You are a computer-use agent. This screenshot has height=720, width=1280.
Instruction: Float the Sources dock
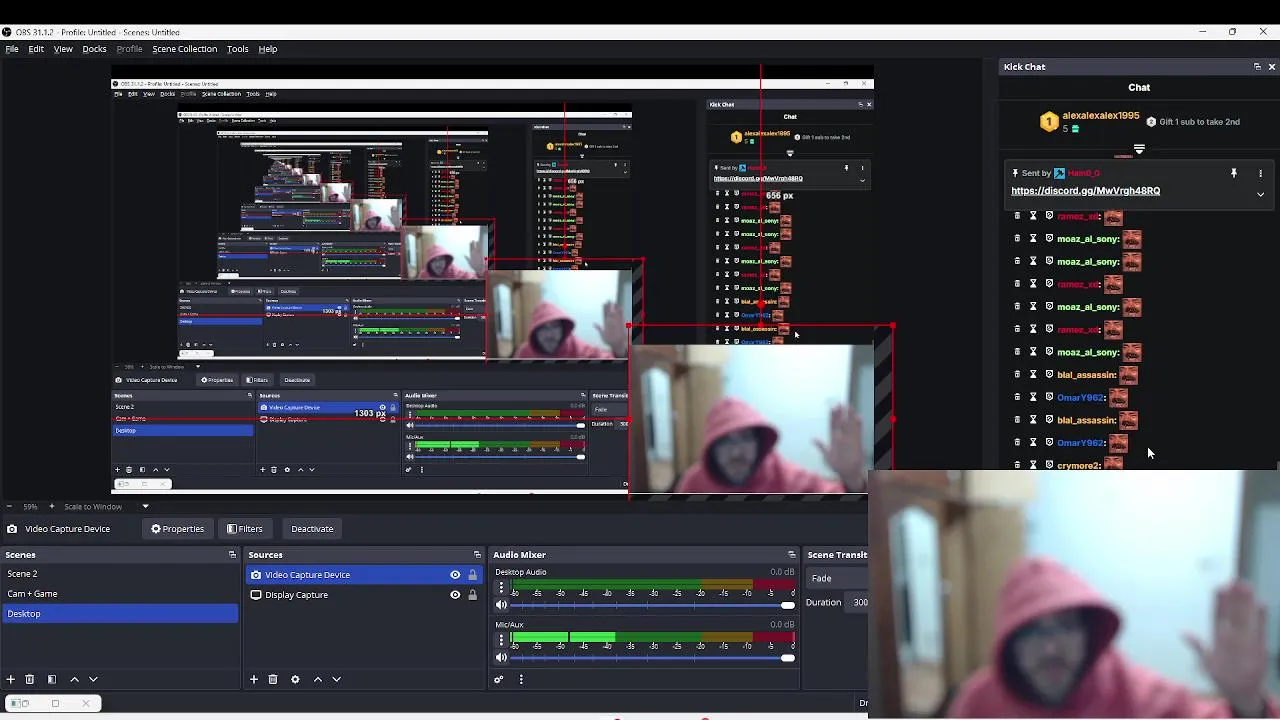click(477, 555)
